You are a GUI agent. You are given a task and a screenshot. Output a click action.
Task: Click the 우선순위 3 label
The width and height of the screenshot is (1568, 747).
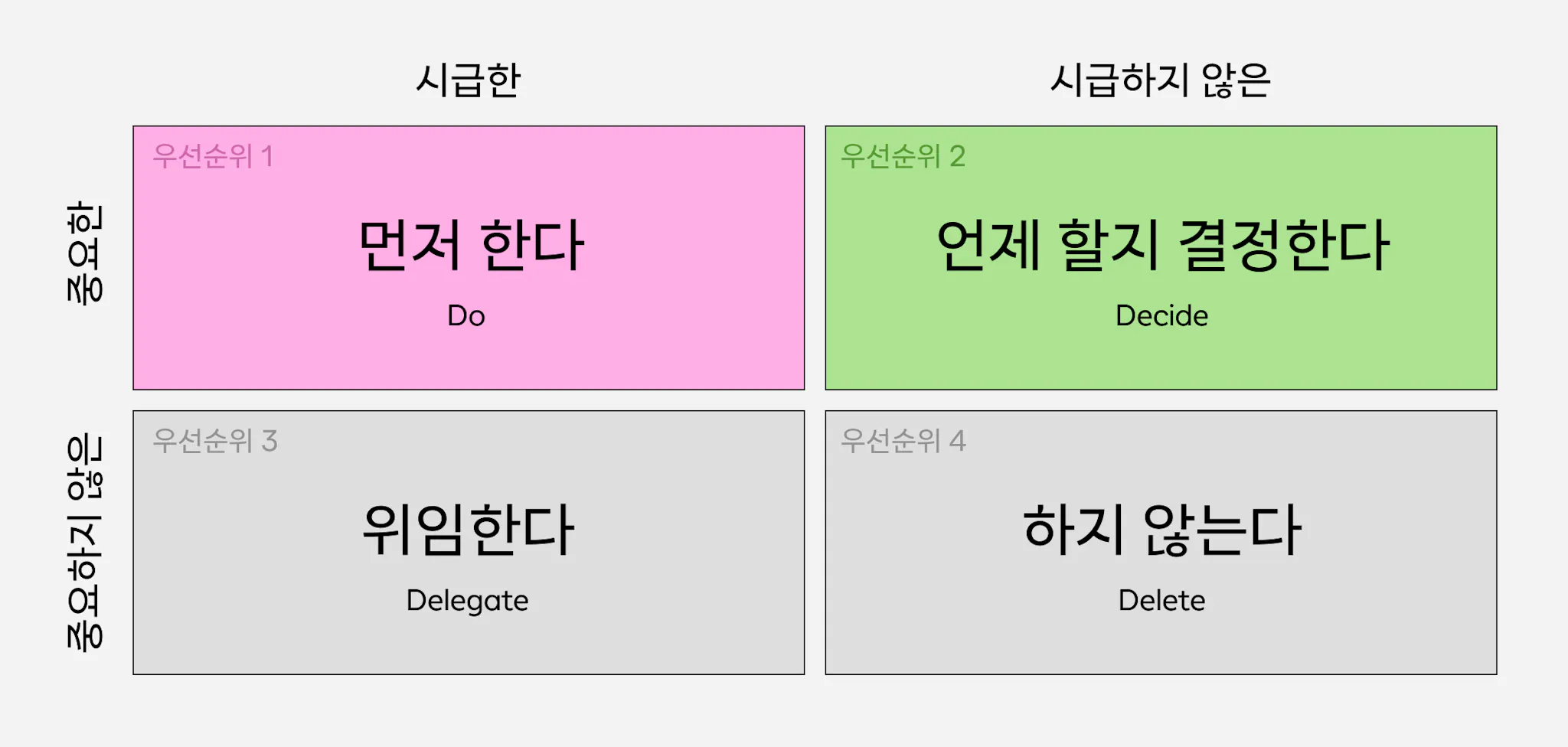(215, 441)
